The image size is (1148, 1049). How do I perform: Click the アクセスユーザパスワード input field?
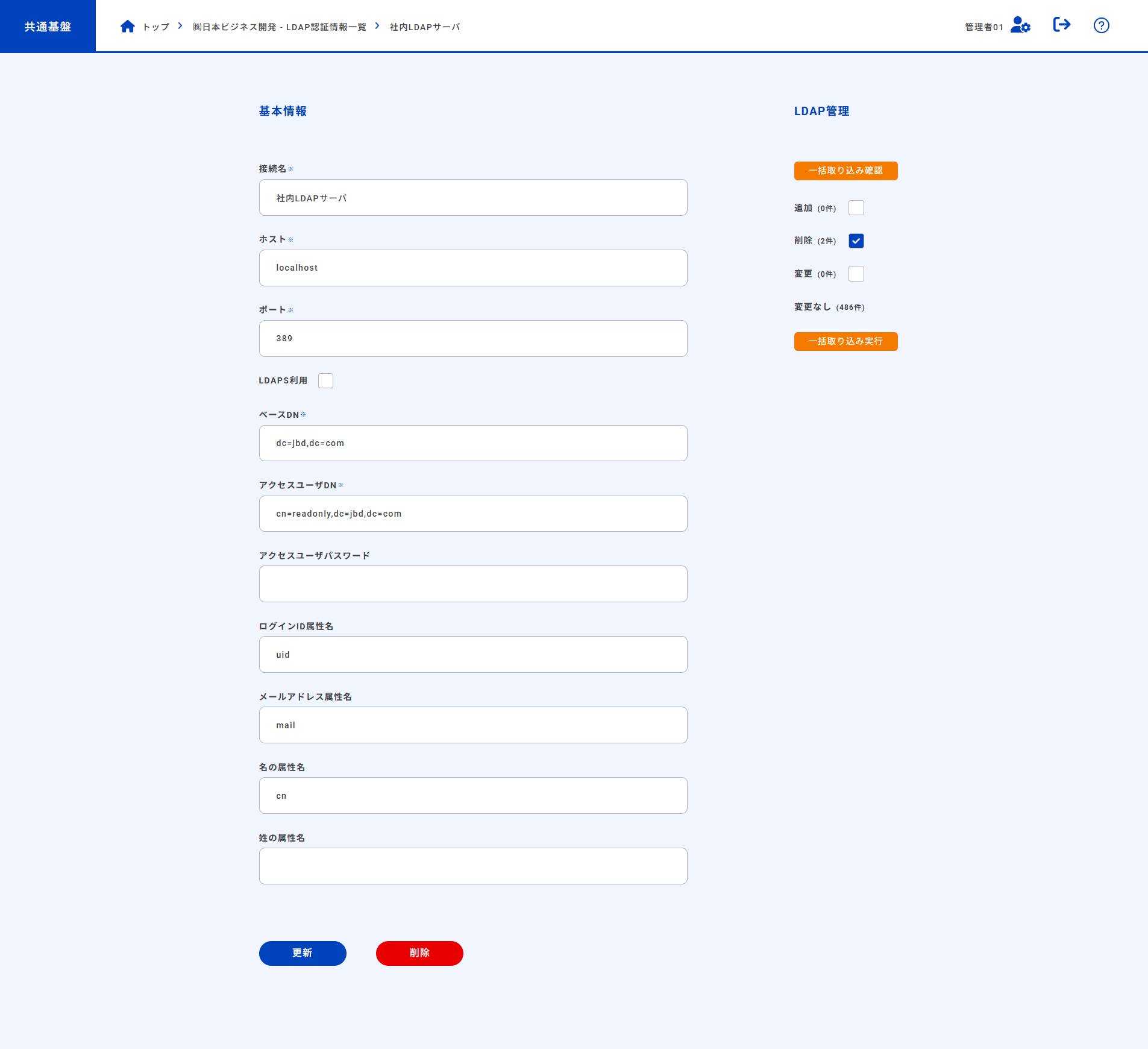473,584
